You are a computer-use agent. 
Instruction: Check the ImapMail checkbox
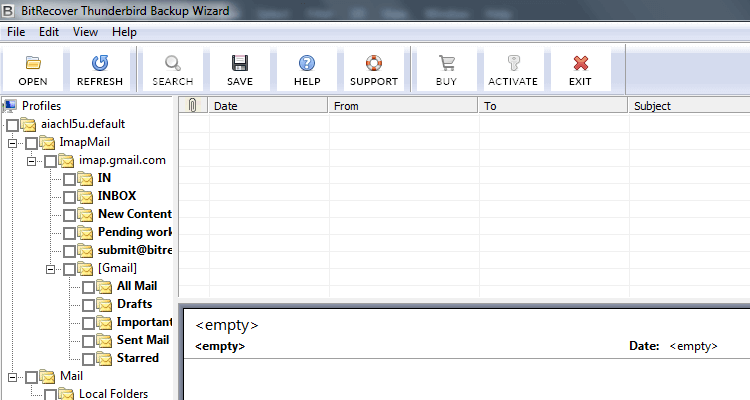[32, 143]
